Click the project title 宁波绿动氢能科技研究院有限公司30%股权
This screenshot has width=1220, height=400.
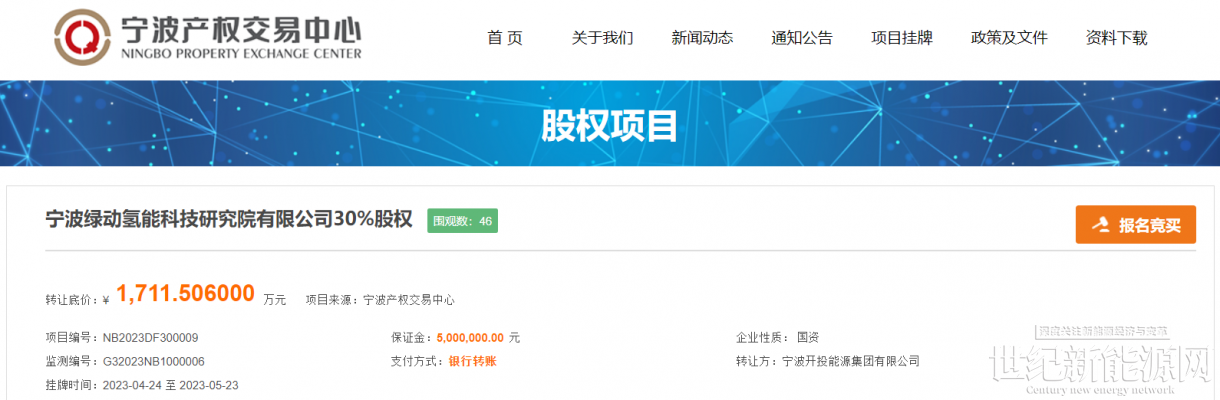pyautogui.click(x=230, y=221)
